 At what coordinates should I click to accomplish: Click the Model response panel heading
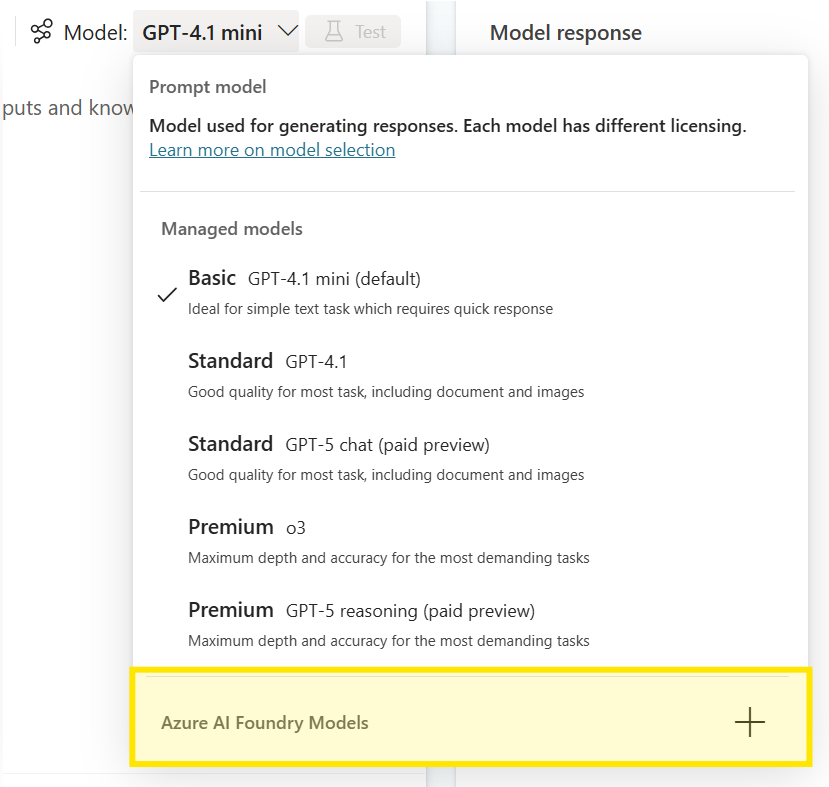(566, 33)
